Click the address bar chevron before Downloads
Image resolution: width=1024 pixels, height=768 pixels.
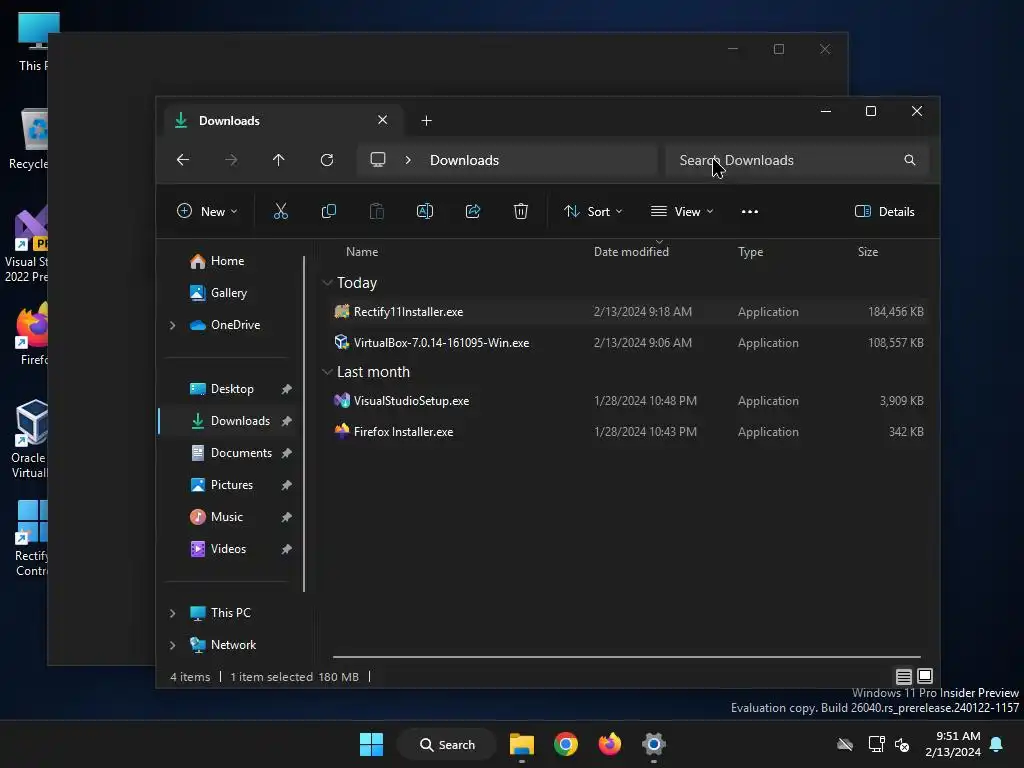[408, 160]
